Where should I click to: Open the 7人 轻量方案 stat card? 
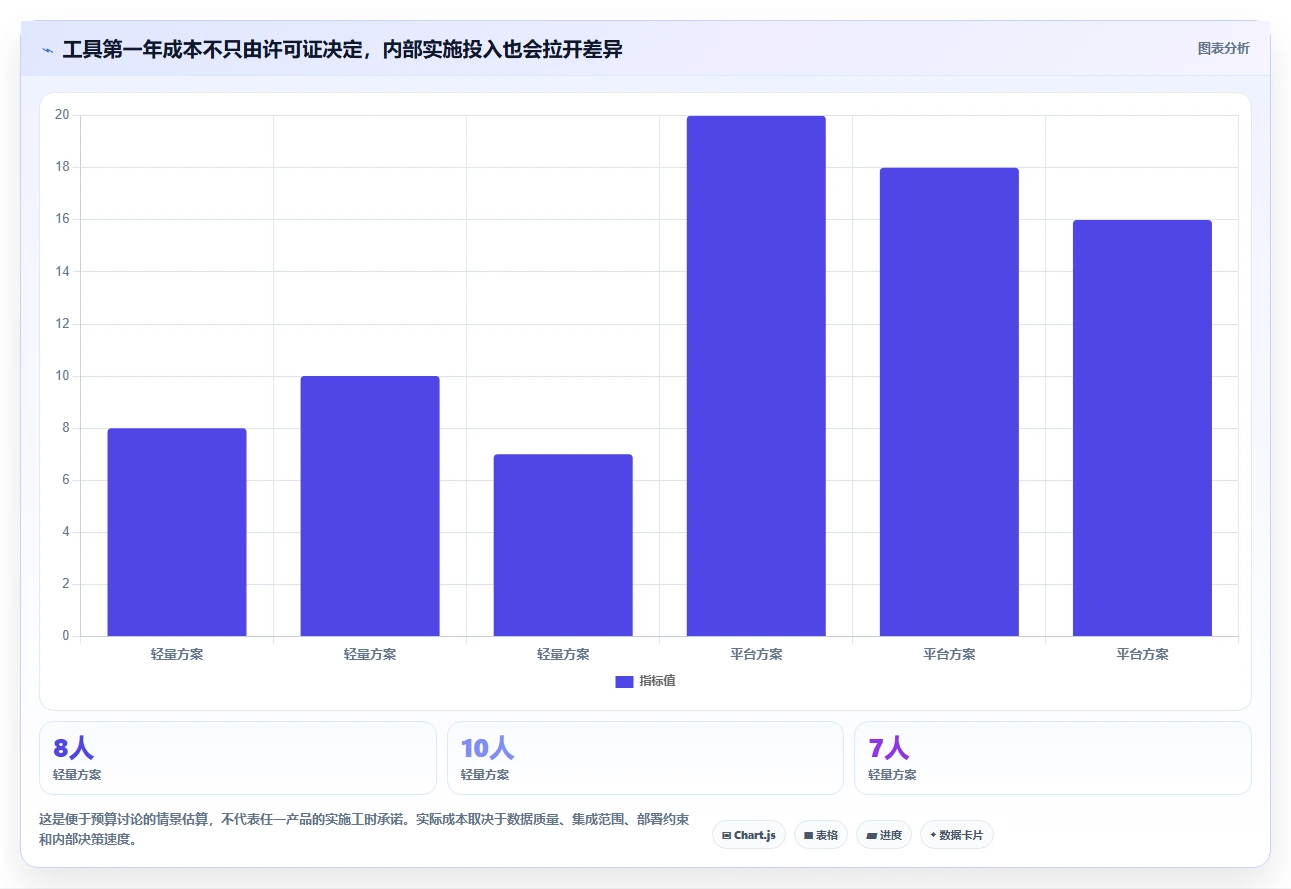point(1052,758)
